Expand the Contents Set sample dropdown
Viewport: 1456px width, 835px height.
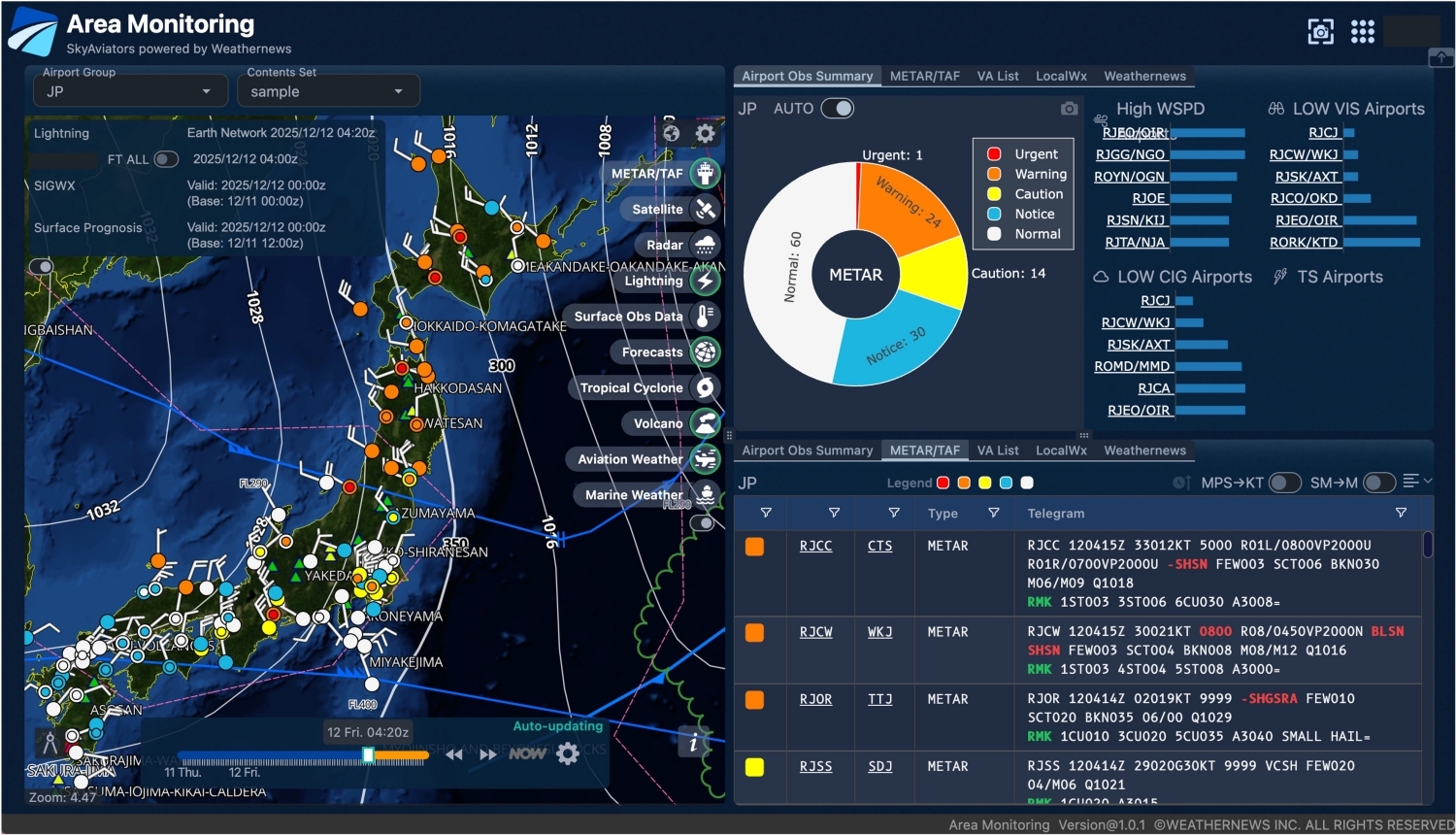click(328, 91)
